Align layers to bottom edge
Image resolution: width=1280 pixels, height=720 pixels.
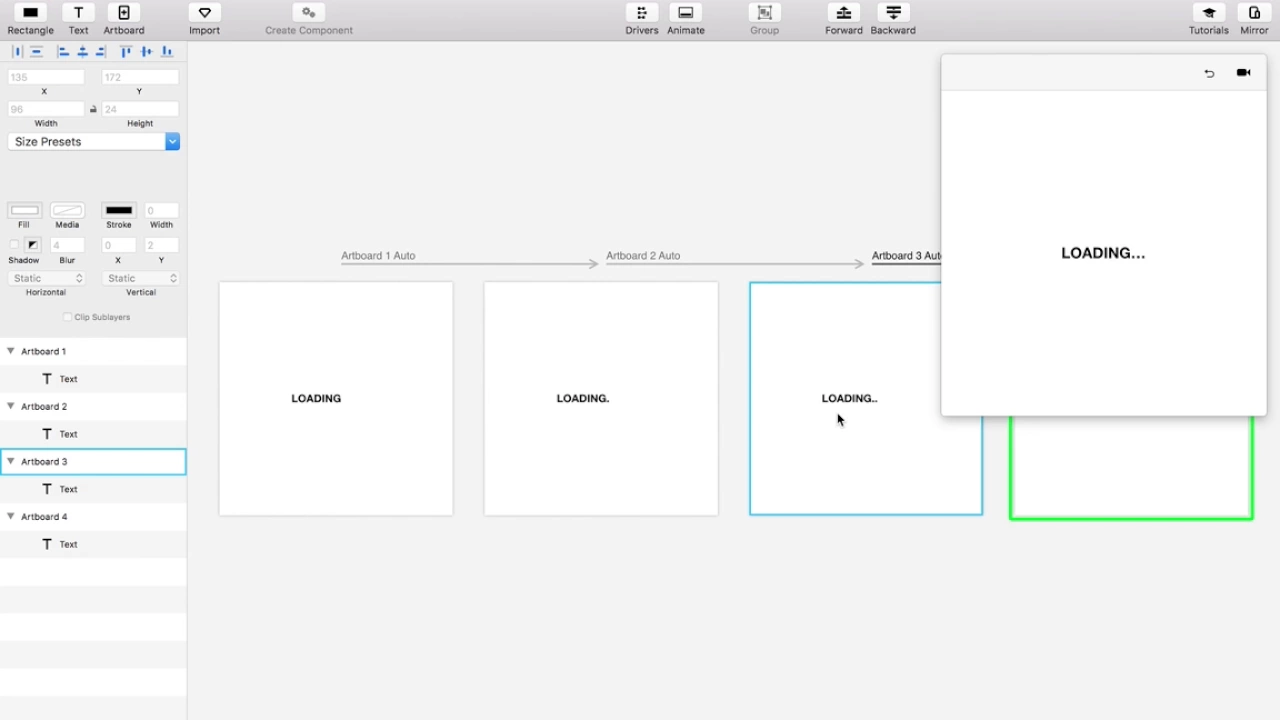tap(167, 52)
